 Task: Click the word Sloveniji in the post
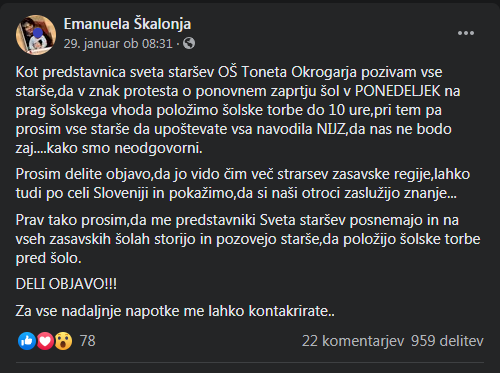(x=121, y=194)
